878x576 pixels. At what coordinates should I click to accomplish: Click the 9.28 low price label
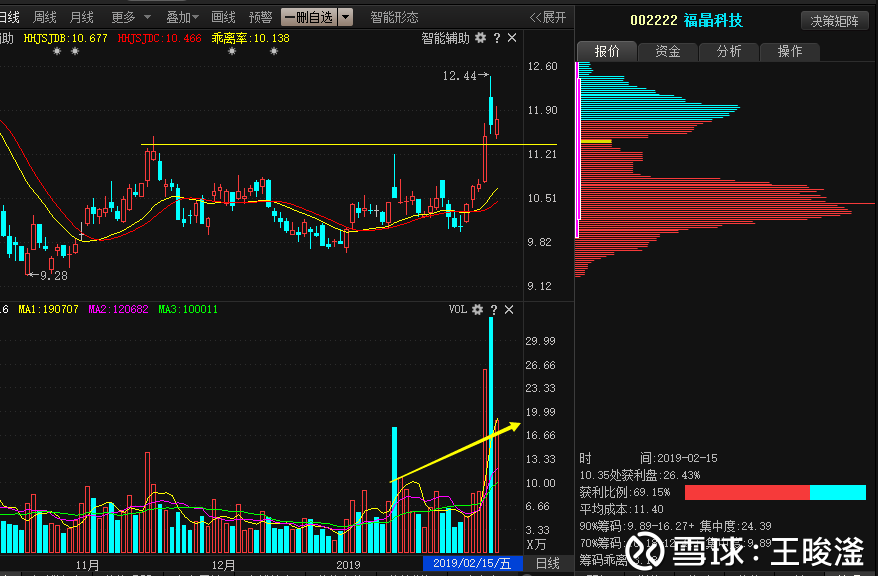point(54,276)
